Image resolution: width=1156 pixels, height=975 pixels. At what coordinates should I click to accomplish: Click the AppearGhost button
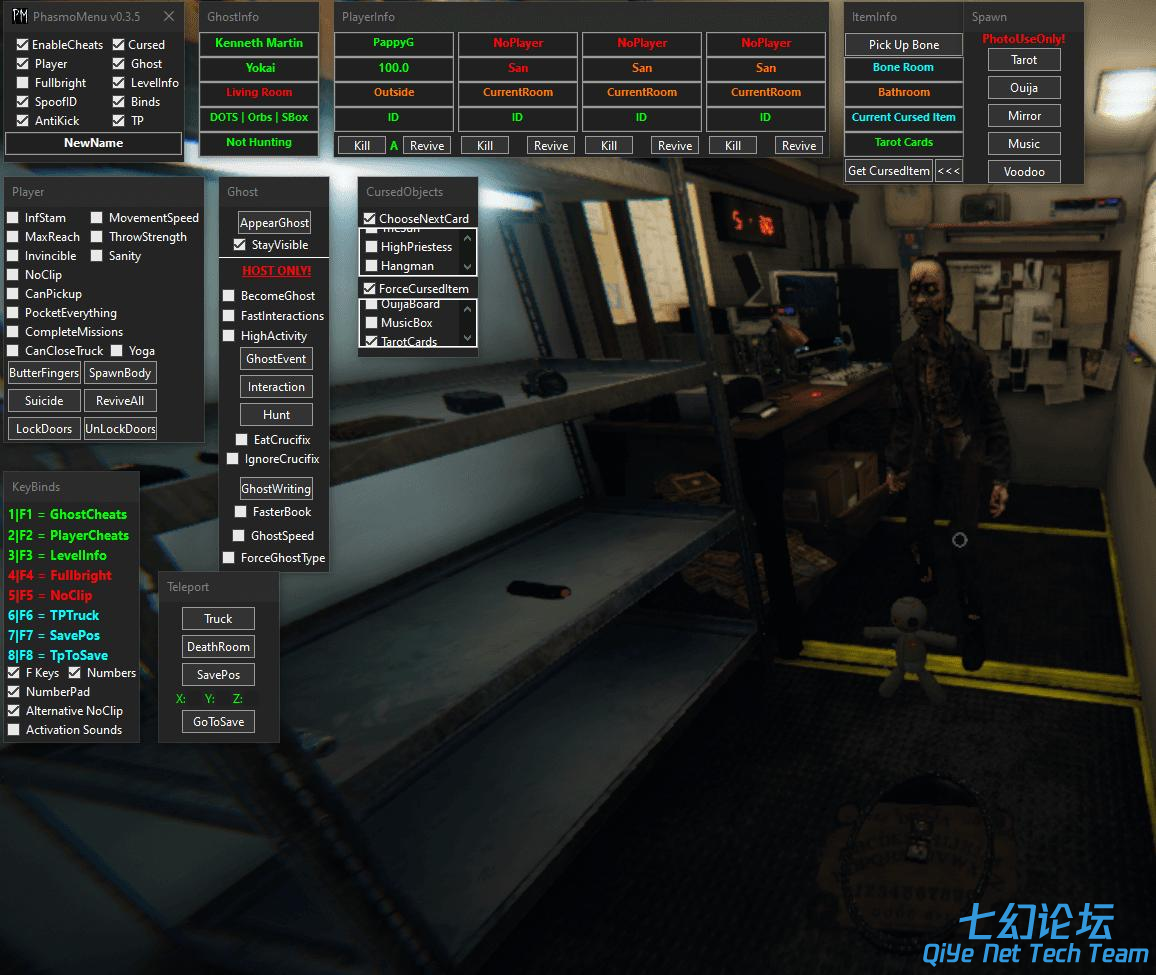pyautogui.click(x=274, y=223)
